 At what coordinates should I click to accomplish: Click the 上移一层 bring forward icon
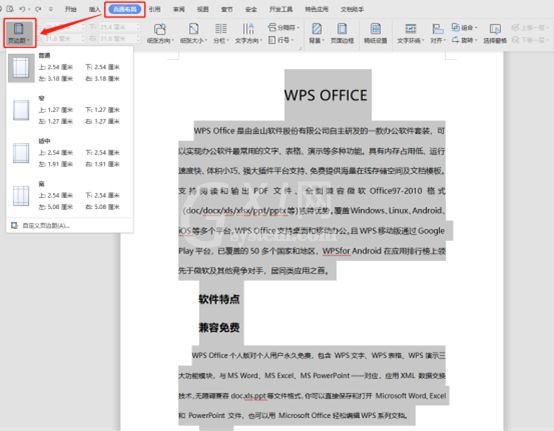(515, 27)
